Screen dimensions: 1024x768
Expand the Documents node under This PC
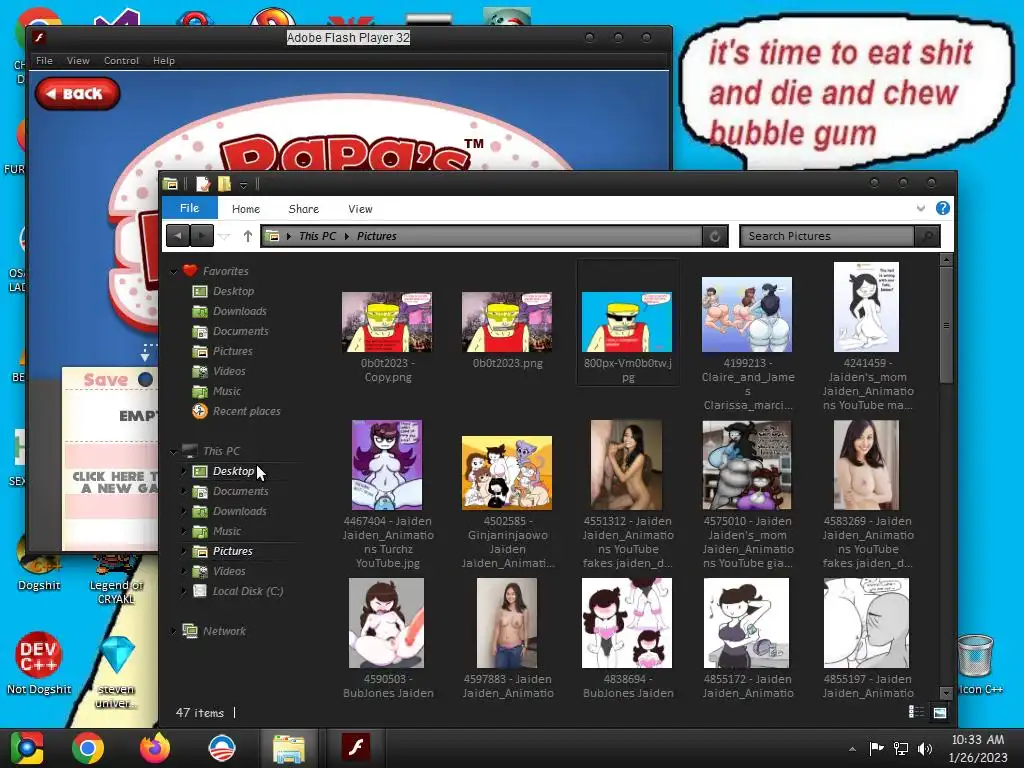184,491
